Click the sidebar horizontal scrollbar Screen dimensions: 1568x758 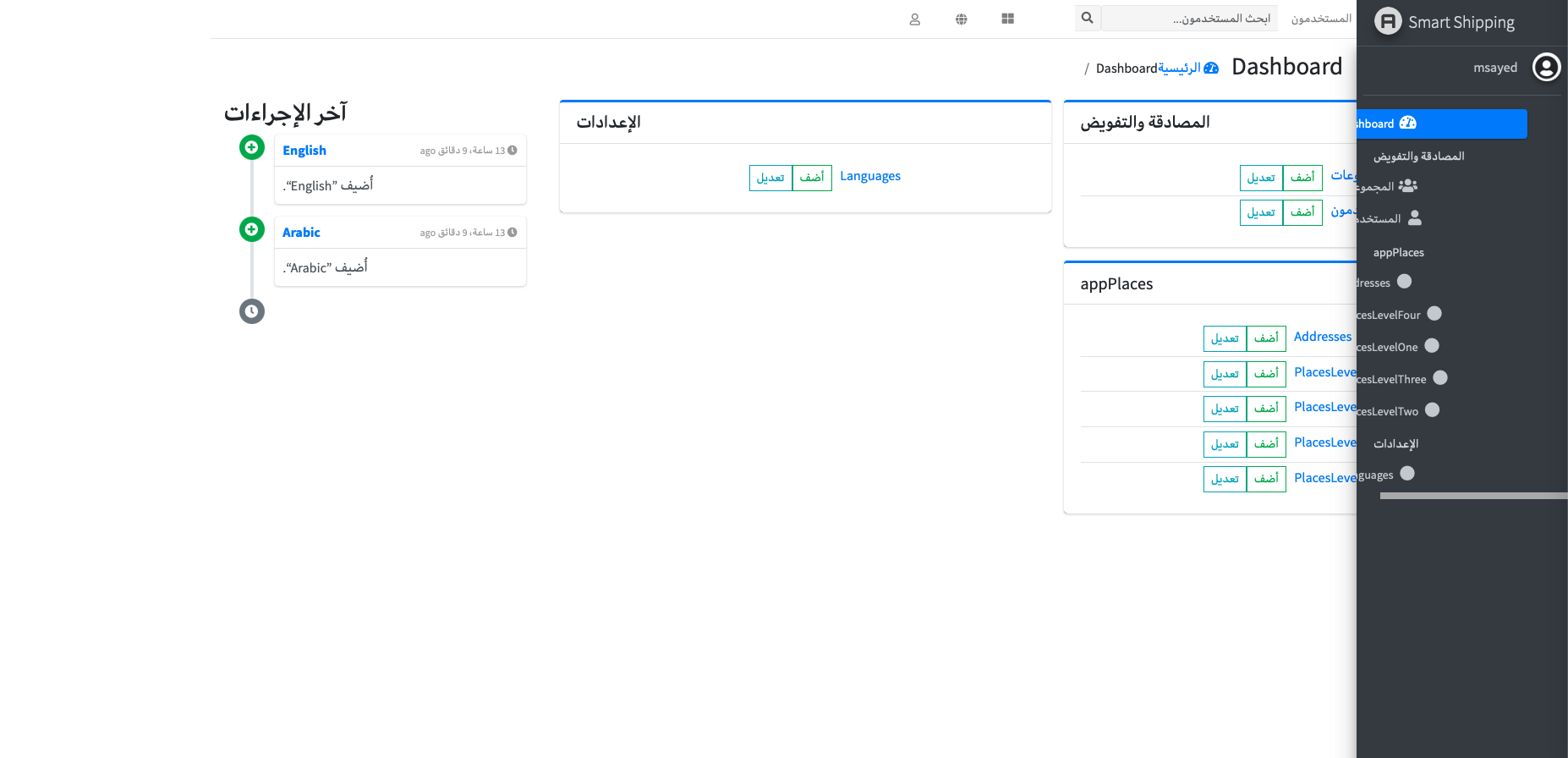point(1473,496)
